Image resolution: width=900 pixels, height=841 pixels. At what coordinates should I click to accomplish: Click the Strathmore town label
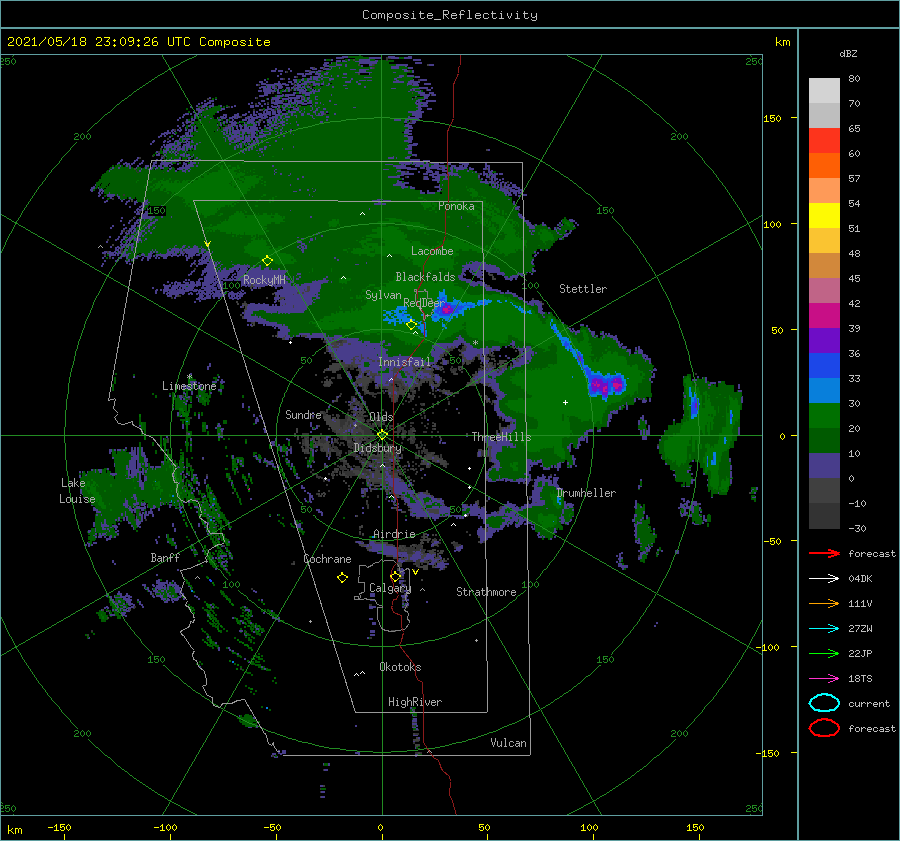coord(486,592)
